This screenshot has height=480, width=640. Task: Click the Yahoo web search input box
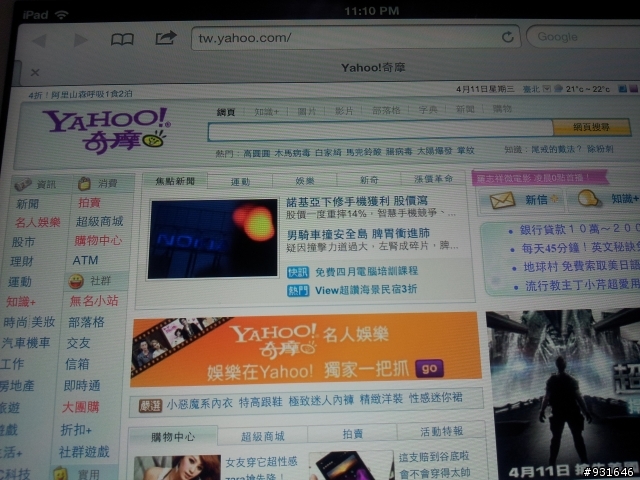pos(380,131)
